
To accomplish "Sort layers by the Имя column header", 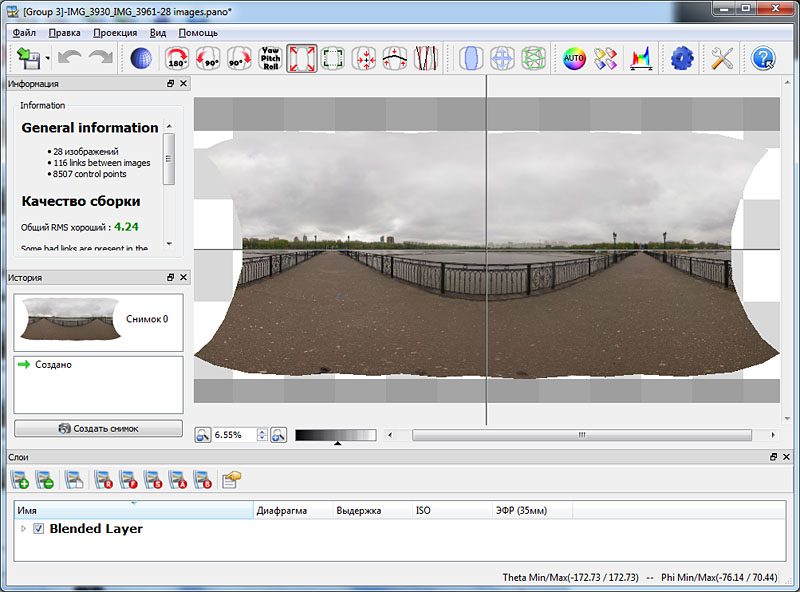I will pos(134,510).
